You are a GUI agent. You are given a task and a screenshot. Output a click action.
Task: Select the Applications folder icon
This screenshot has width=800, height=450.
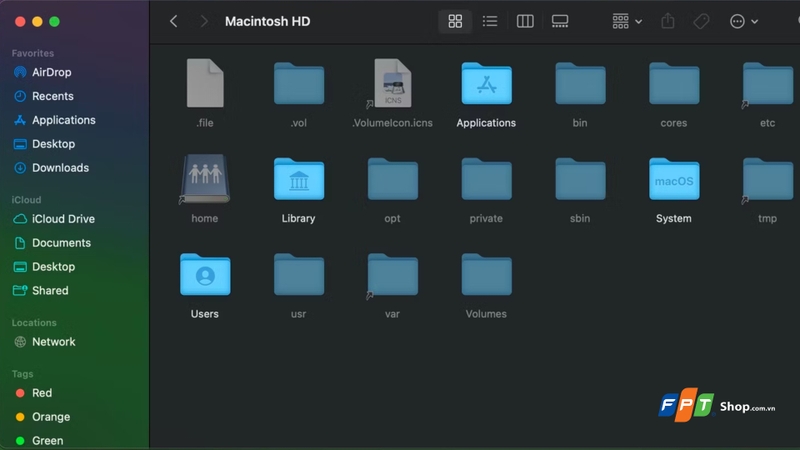(487, 83)
